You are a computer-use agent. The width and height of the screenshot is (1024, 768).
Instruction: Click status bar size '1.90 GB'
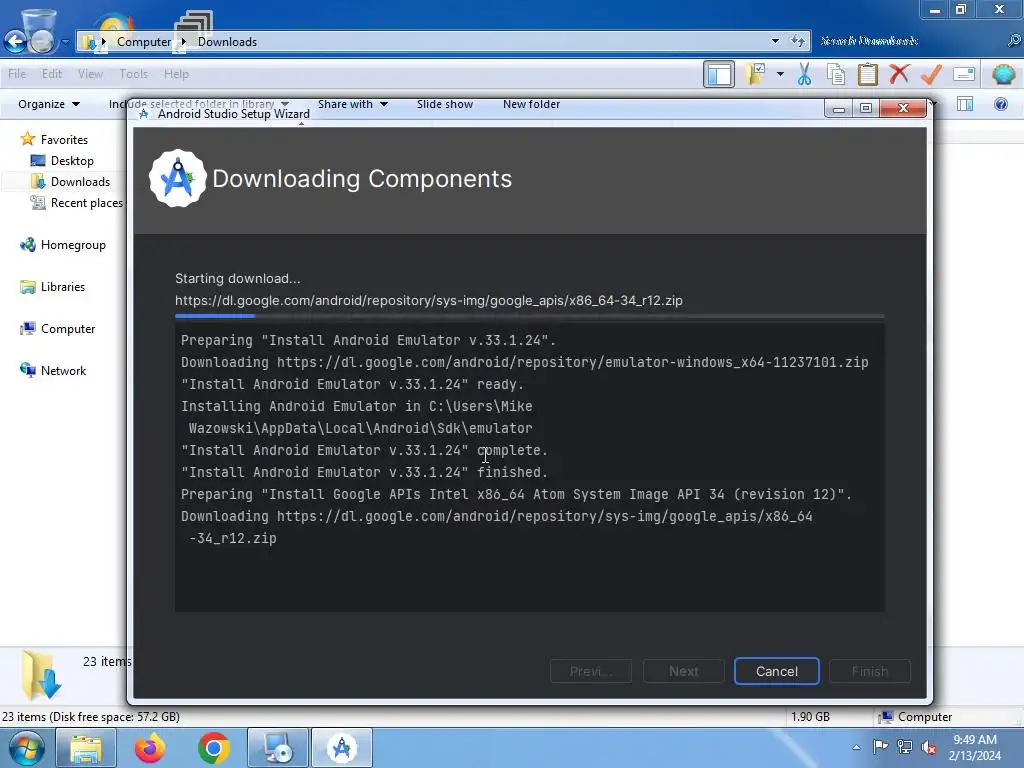810,716
